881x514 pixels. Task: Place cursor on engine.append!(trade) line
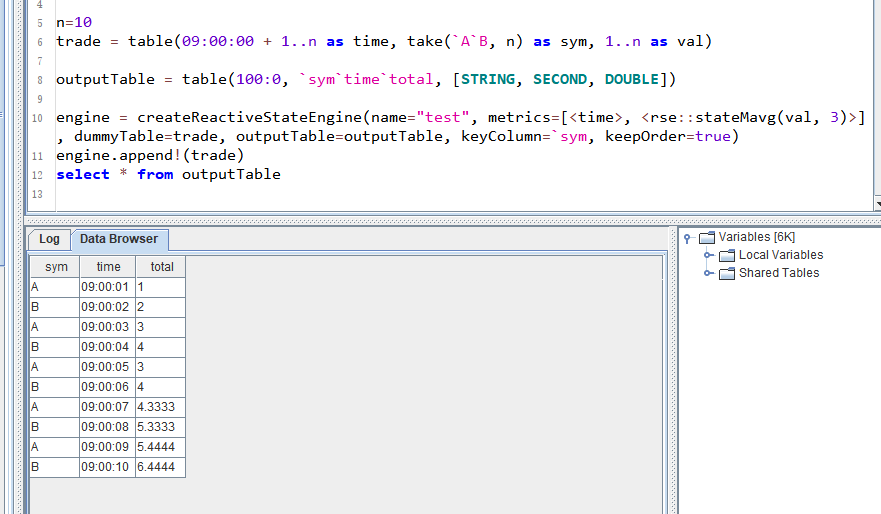click(150, 156)
